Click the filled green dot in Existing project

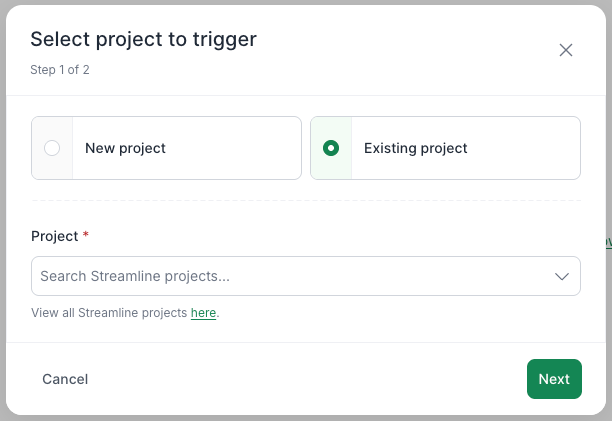click(x=331, y=148)
